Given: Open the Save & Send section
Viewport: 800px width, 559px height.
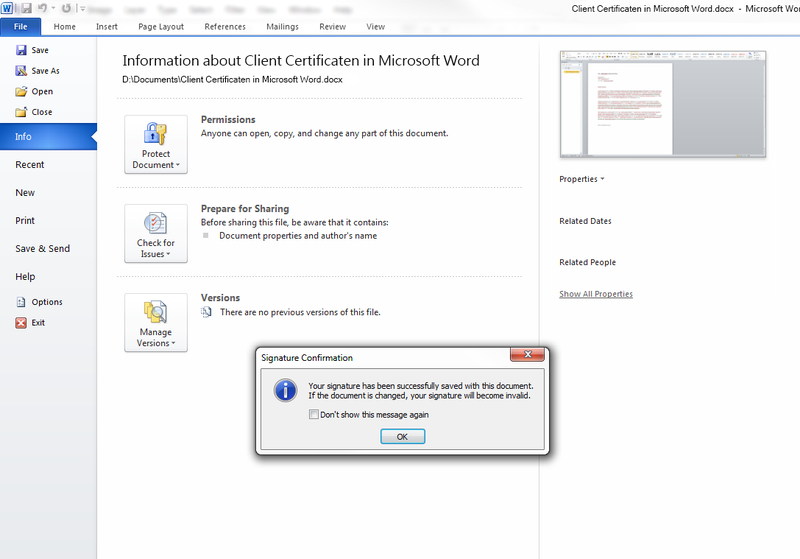Looking at the screenshot, I should click(42, 249).
